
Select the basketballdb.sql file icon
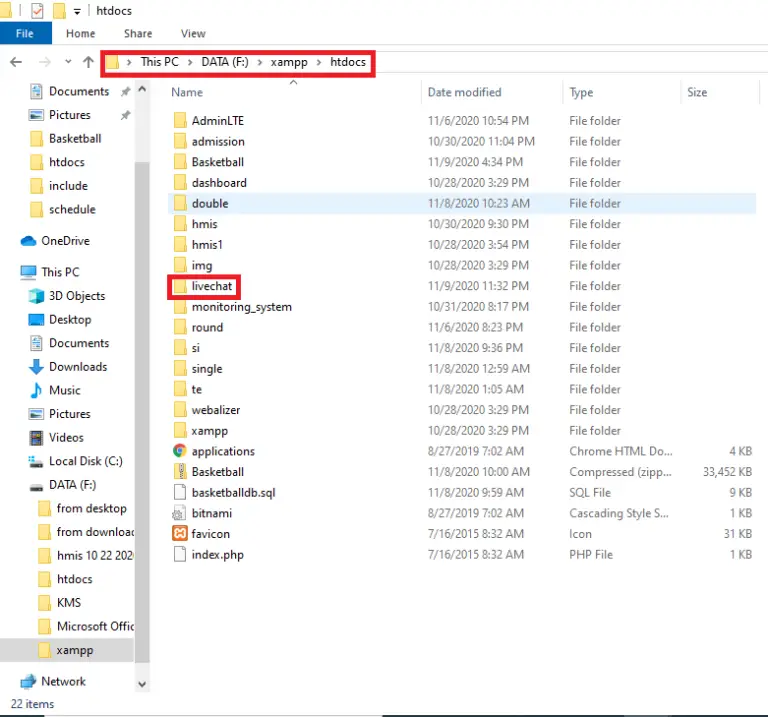click(180, 492)
